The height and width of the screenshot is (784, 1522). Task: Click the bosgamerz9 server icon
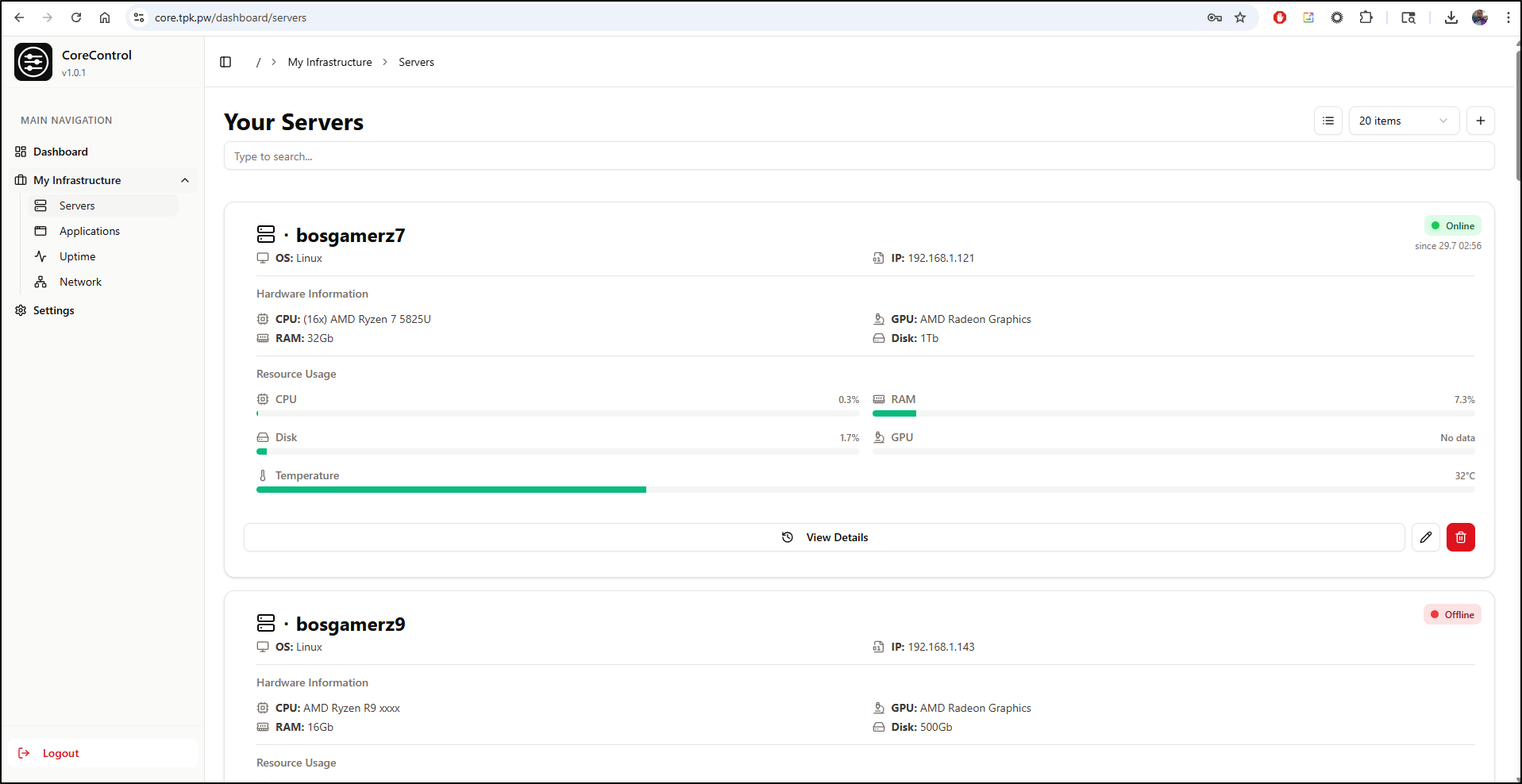tap(266, 623)
